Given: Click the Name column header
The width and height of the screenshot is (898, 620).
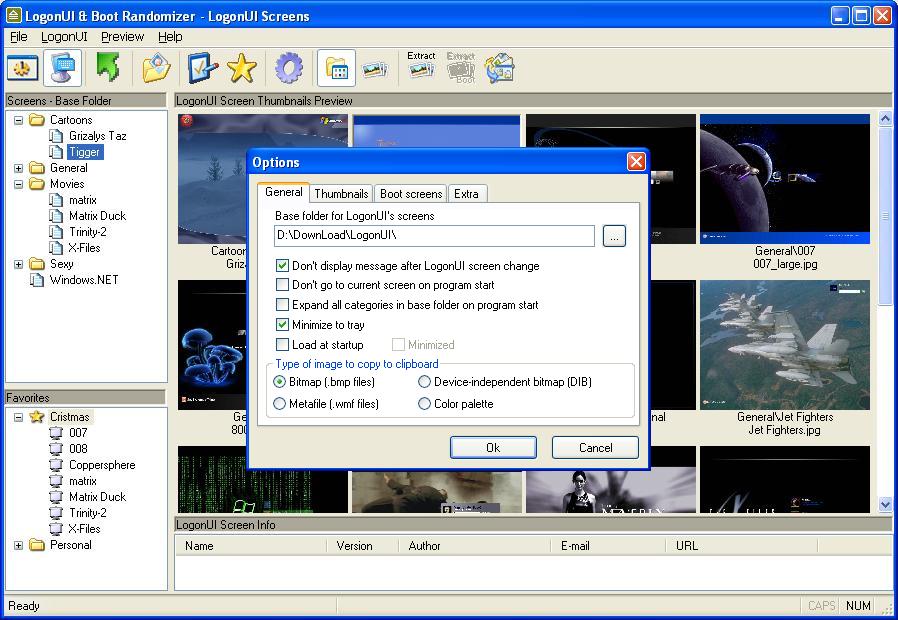Looking at the screenshot, I should [x=250, y=546].
